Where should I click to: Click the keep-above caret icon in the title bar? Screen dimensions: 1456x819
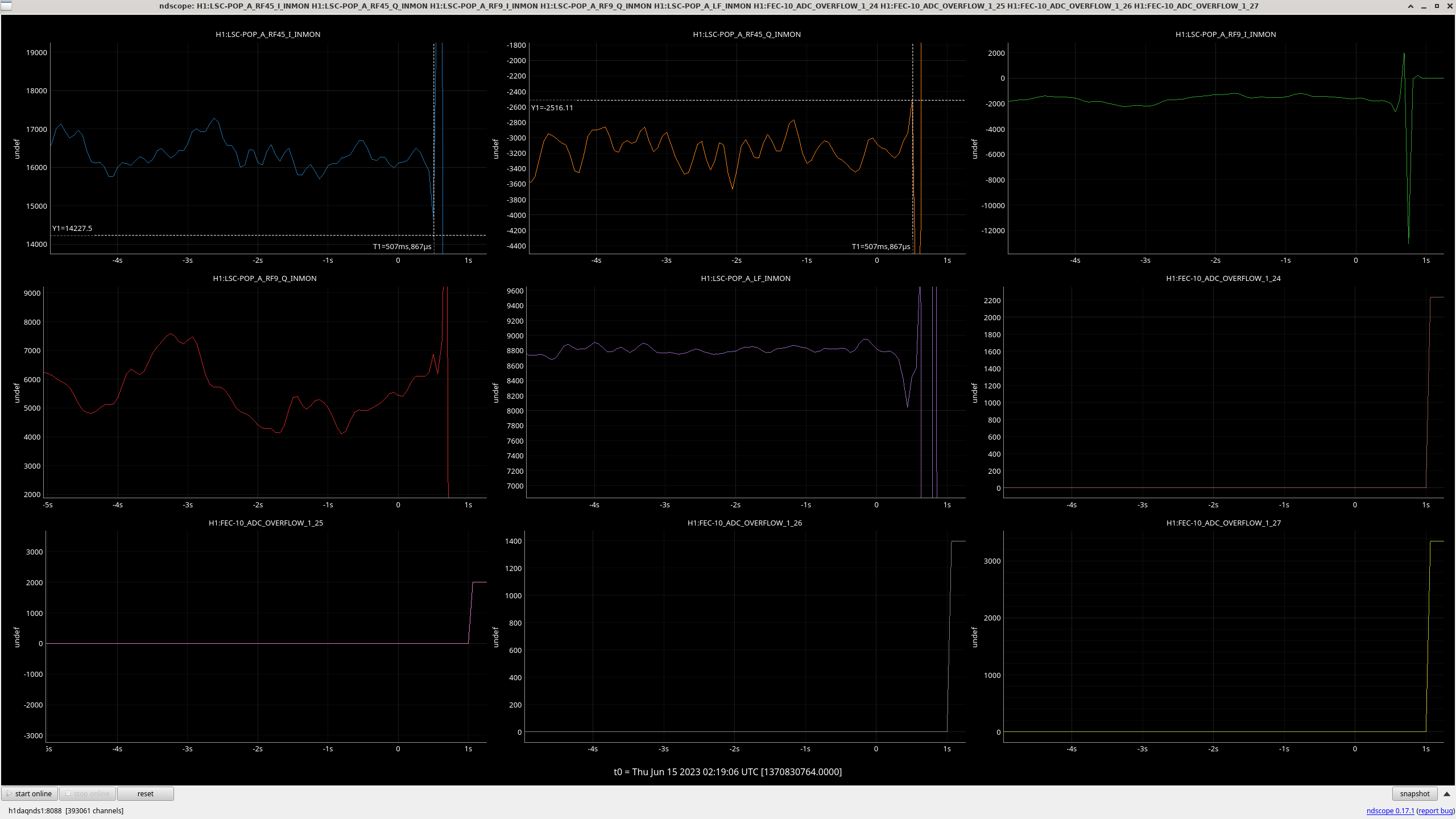[x=1410, y=6]
